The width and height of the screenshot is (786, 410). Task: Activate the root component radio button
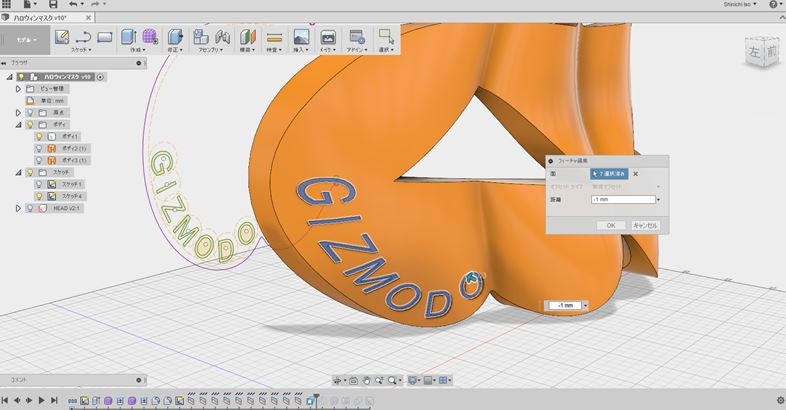pos(100,77)
